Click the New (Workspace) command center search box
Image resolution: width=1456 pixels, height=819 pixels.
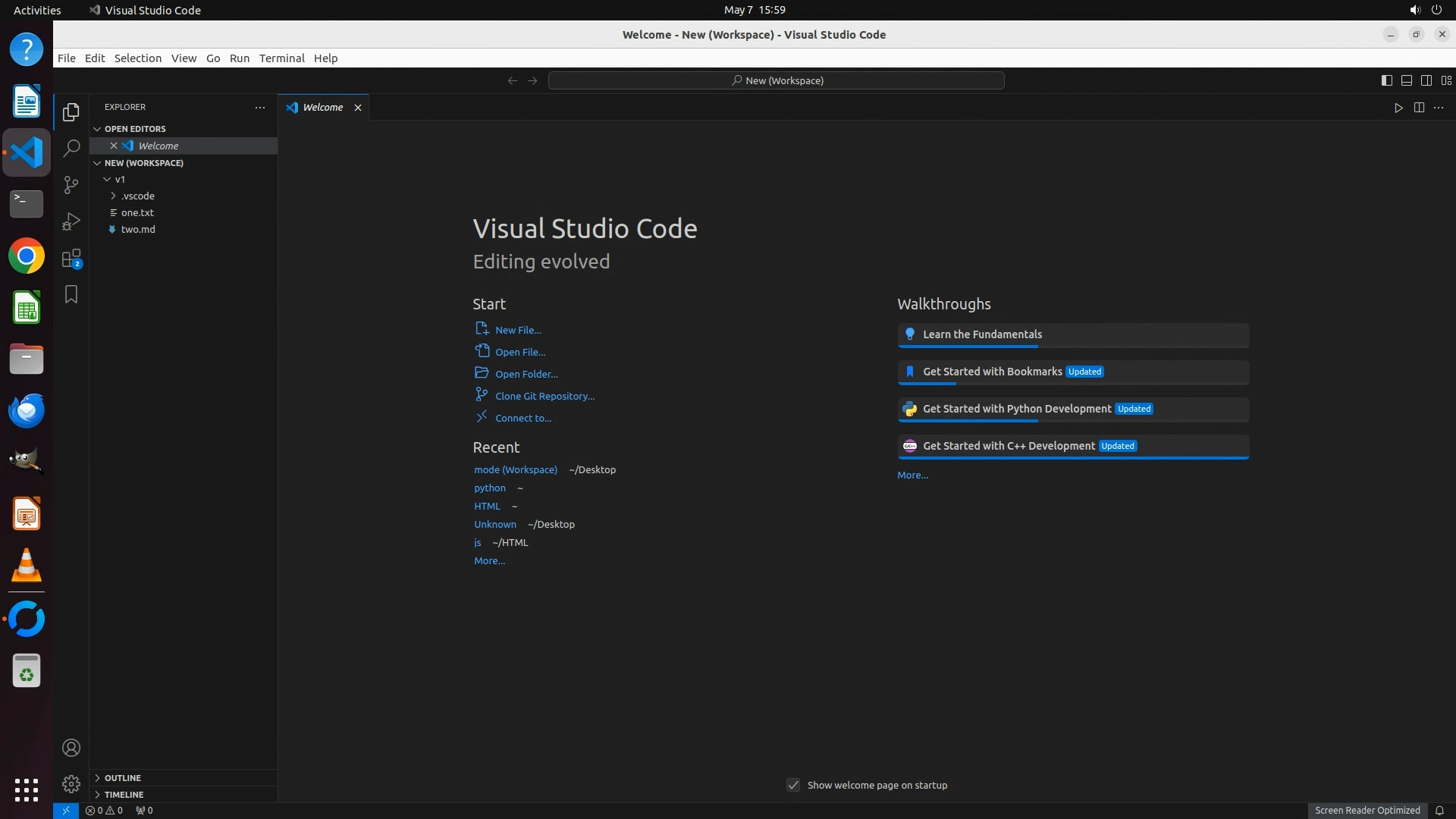pos(777,80)
